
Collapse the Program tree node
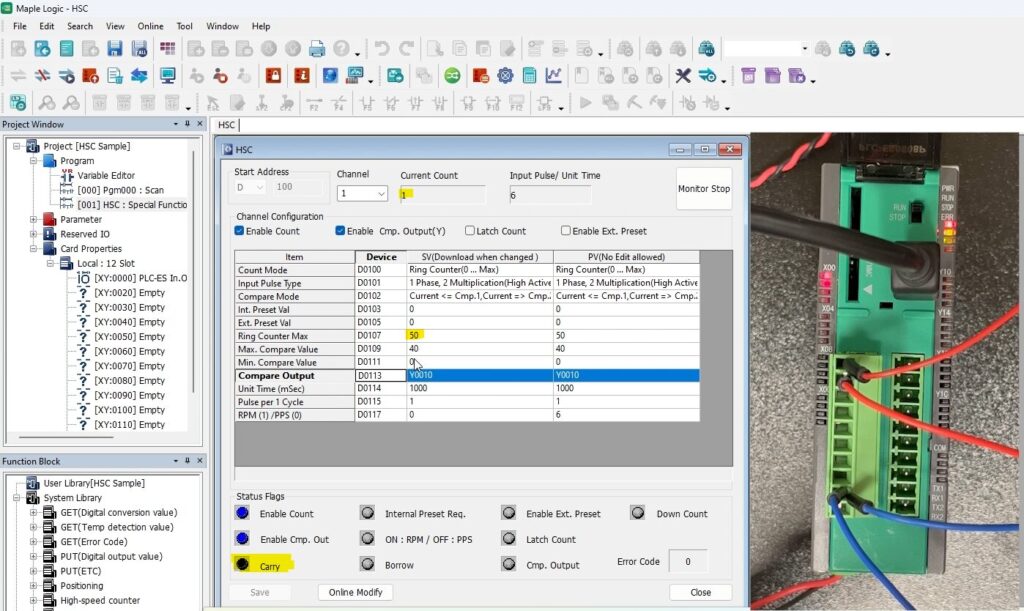(x=33, y=161)
